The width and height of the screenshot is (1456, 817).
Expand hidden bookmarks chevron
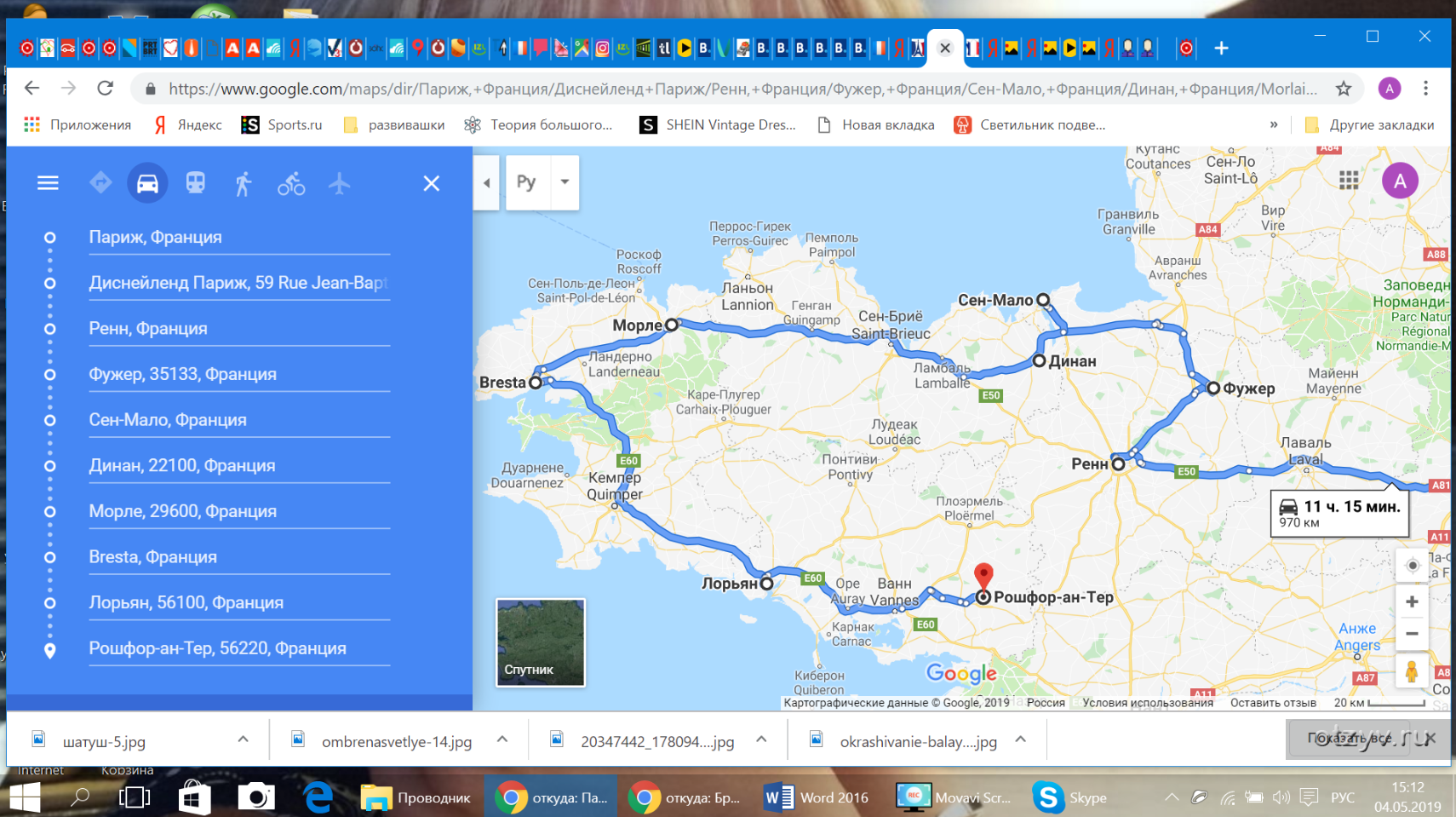click(x=1274, y=125)
